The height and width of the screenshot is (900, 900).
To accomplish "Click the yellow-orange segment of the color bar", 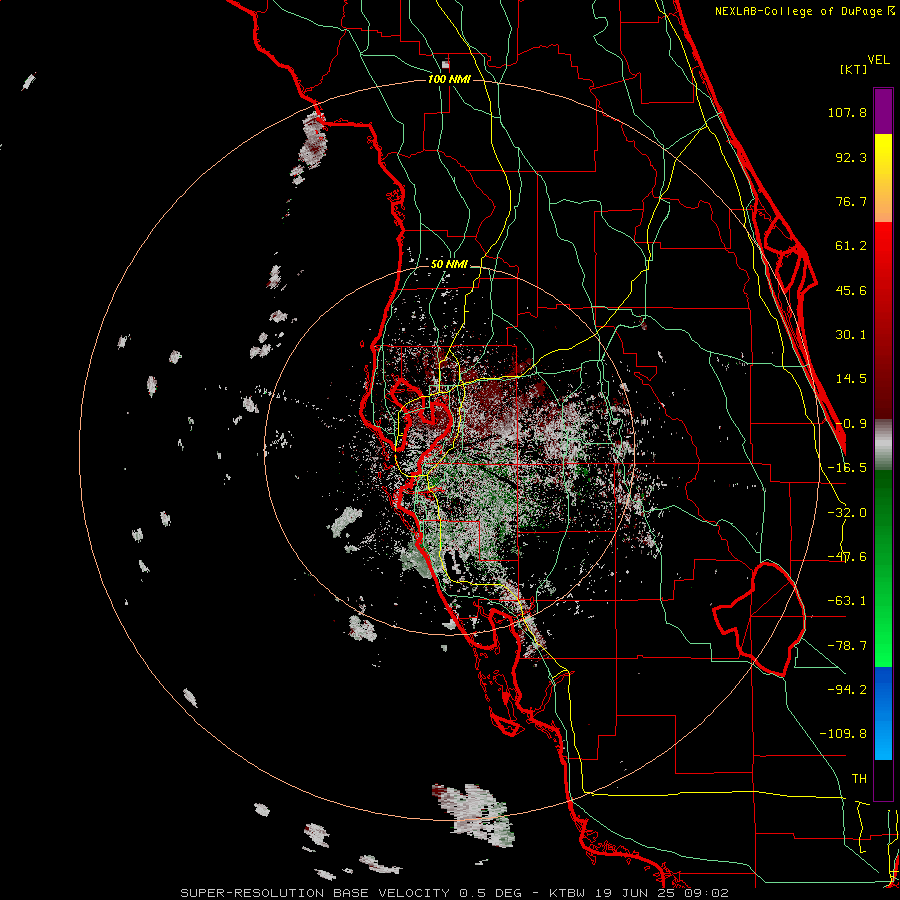I will [x=883, y=178].
